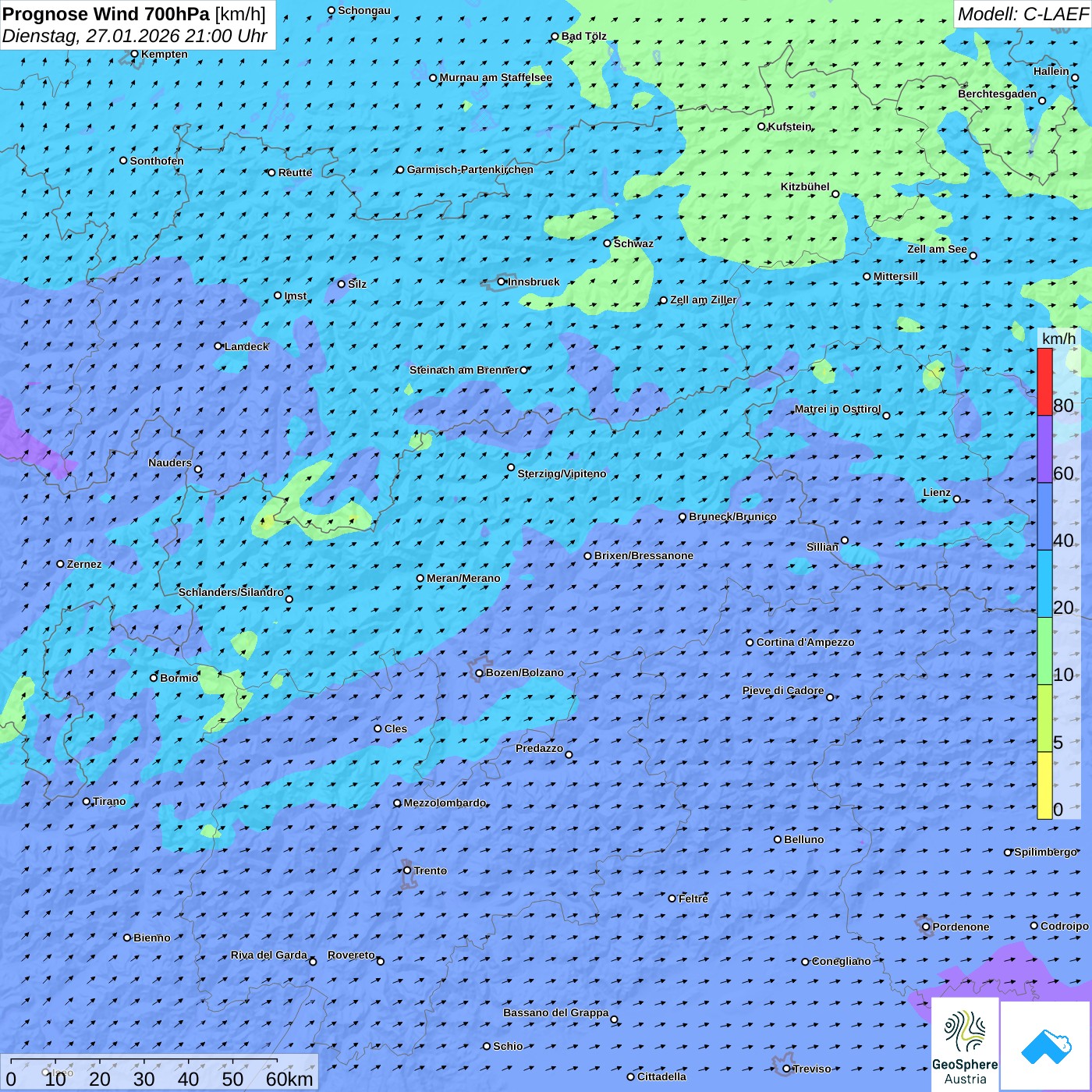Click the Berchtesgaden label

point(998,94)
